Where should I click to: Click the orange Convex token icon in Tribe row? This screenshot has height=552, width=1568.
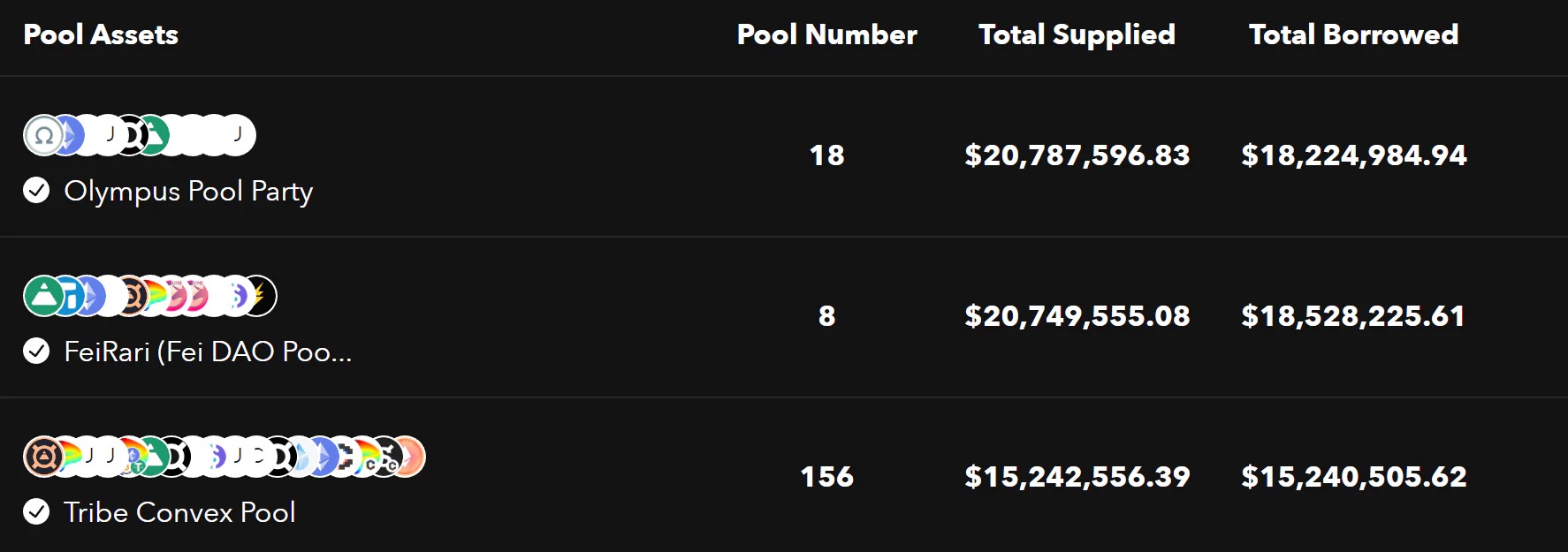pyautogui.click(x=44, y=457)
